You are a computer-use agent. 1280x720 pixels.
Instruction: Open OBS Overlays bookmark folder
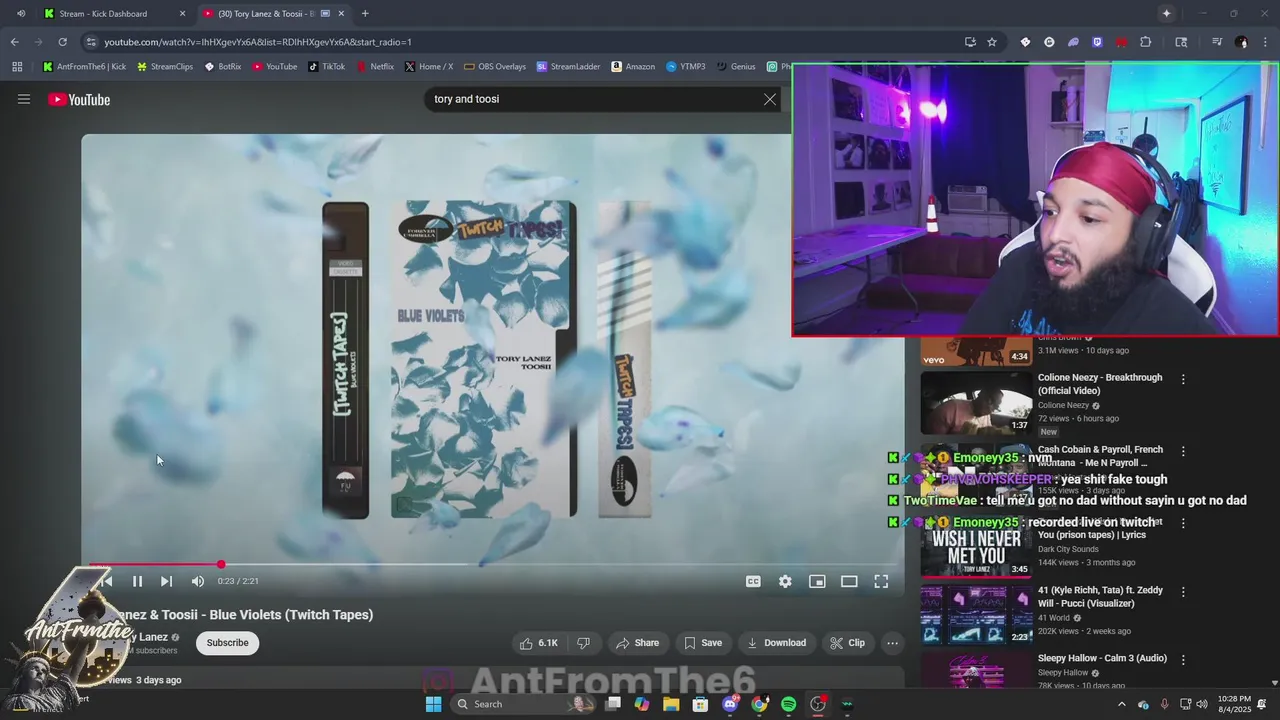(494, 67)
